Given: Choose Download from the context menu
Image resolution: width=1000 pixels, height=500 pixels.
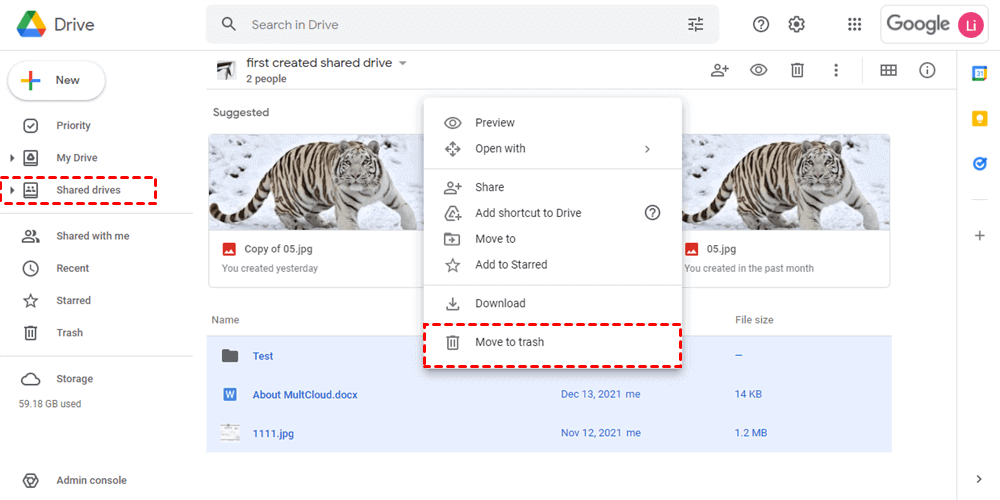Looking at the screenshot, I should 500,303.
